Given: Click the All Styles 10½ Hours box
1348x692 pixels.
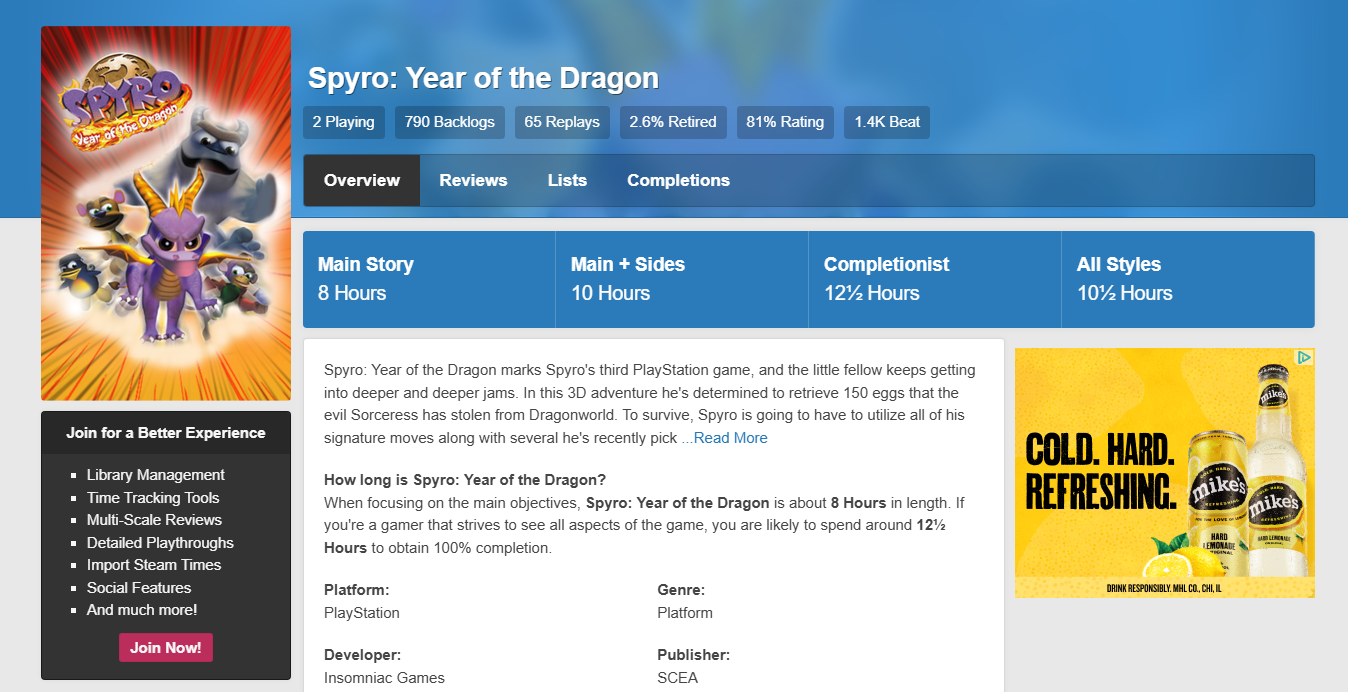Looking at the screenshot, I should [x=1188, y=279].
